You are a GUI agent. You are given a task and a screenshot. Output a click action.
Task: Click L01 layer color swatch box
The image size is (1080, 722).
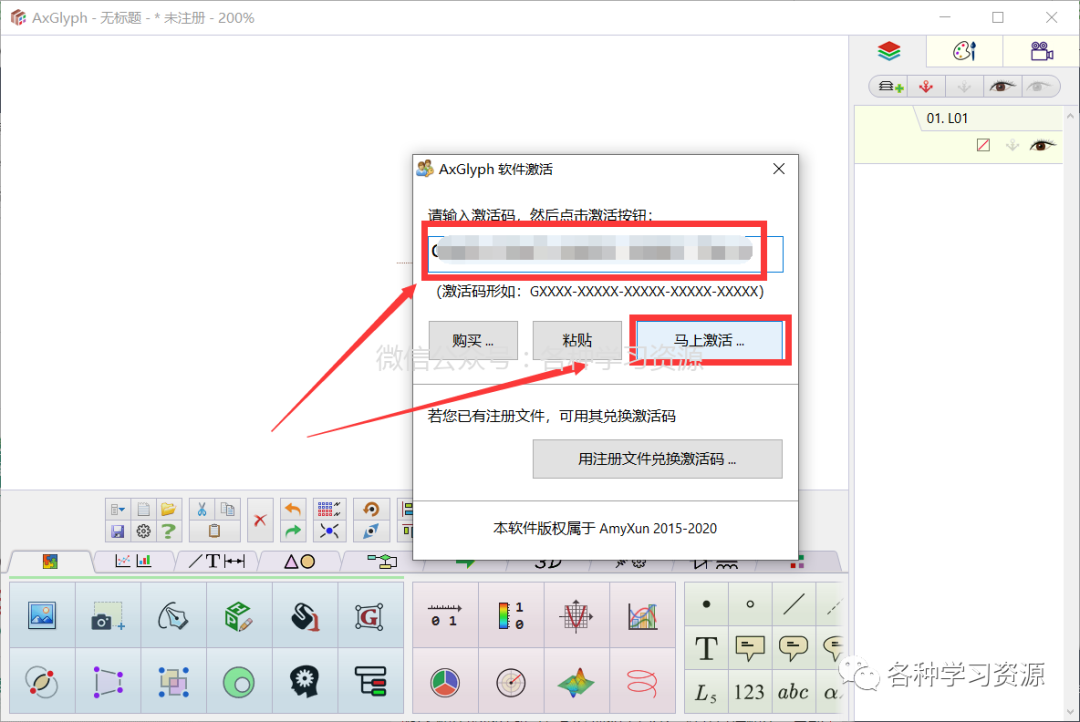[x=984, y=145]
